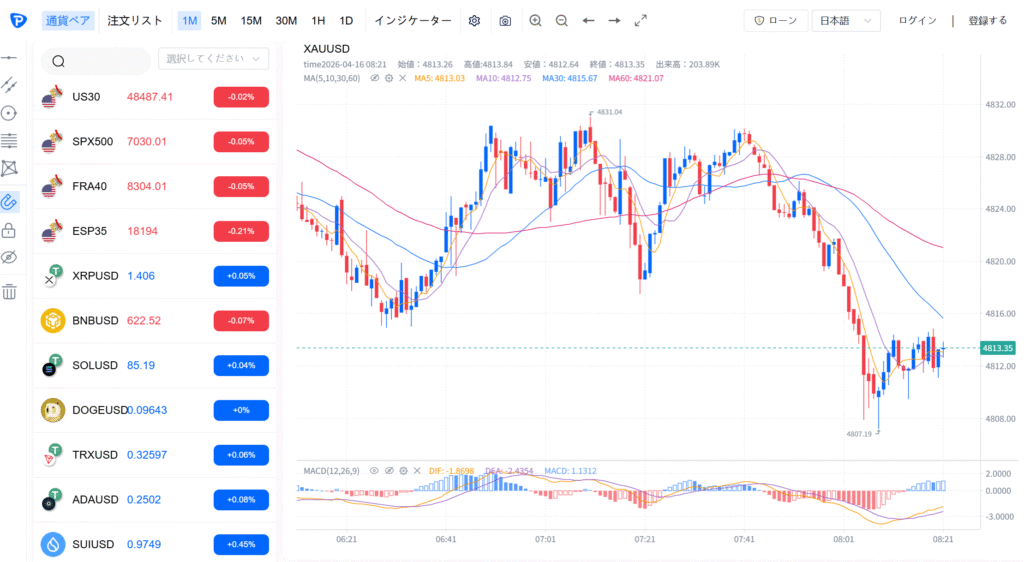This screenshot has width=1024, height=562.
Task: Click the 4813.35 current price label
Action: 997,348
